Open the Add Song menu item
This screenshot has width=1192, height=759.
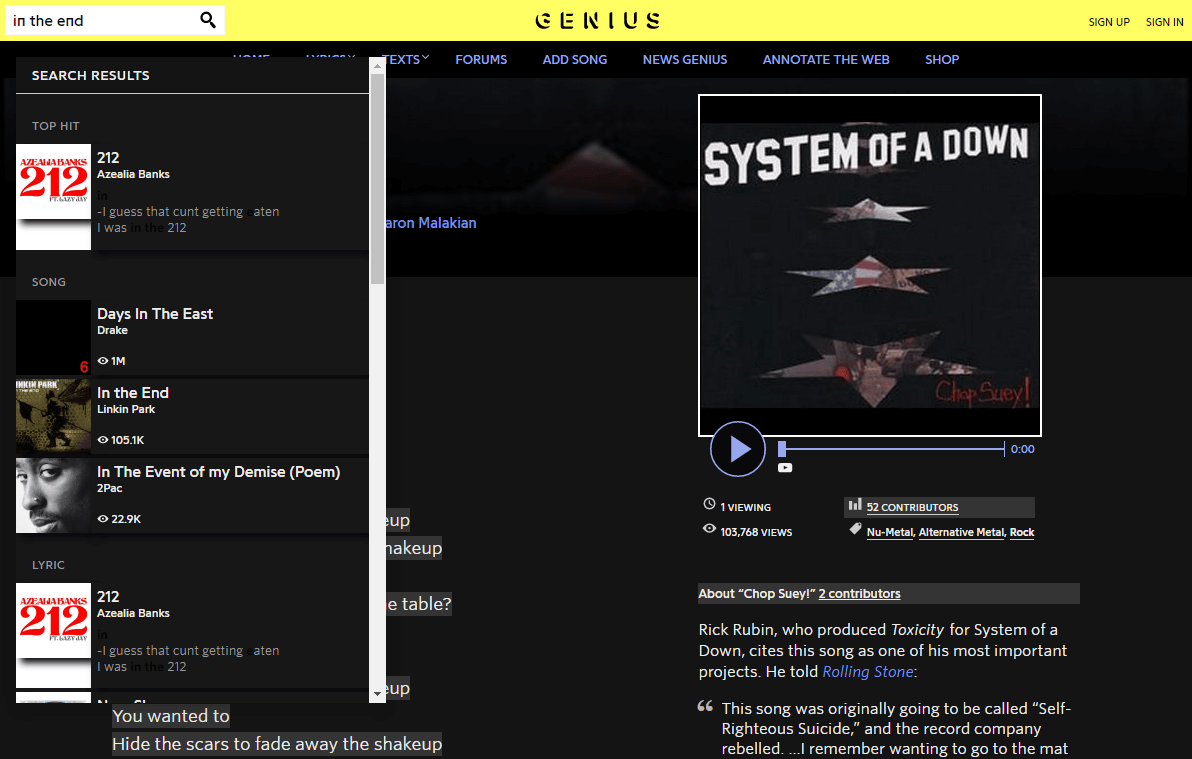[x=575, y=59]
